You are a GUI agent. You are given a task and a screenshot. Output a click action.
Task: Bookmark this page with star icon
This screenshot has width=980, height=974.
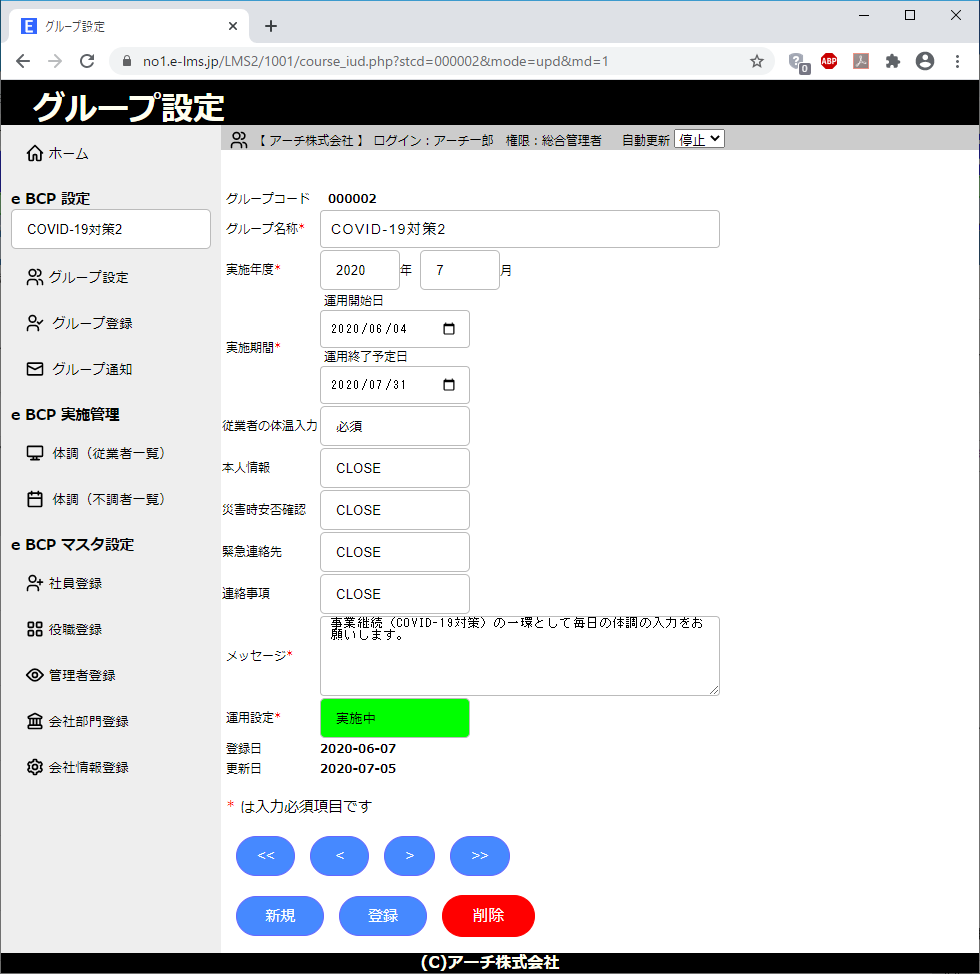[x=757, y=61]
